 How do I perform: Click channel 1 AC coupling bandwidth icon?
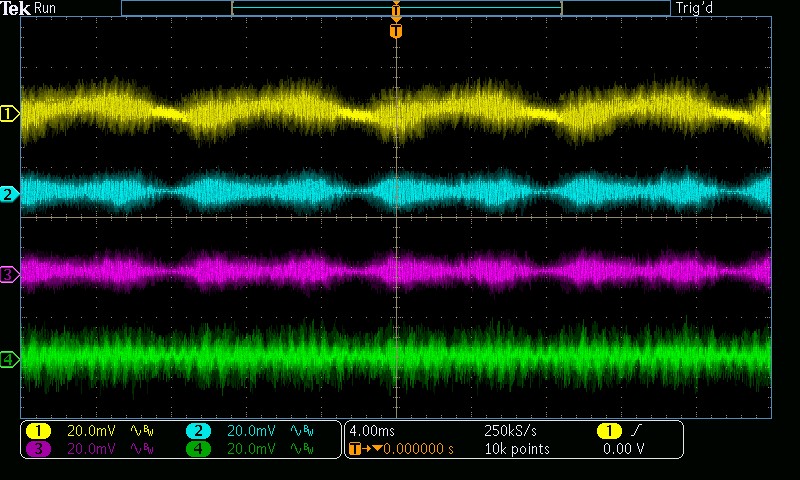(142, 432)
